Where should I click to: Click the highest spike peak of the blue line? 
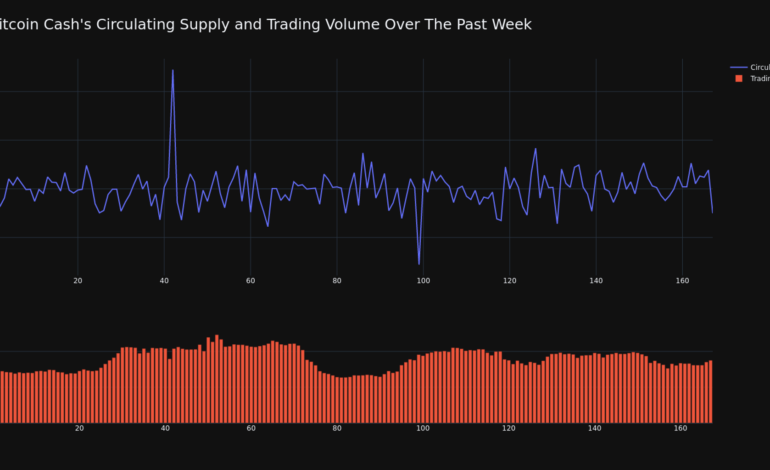tap(172, 71)
